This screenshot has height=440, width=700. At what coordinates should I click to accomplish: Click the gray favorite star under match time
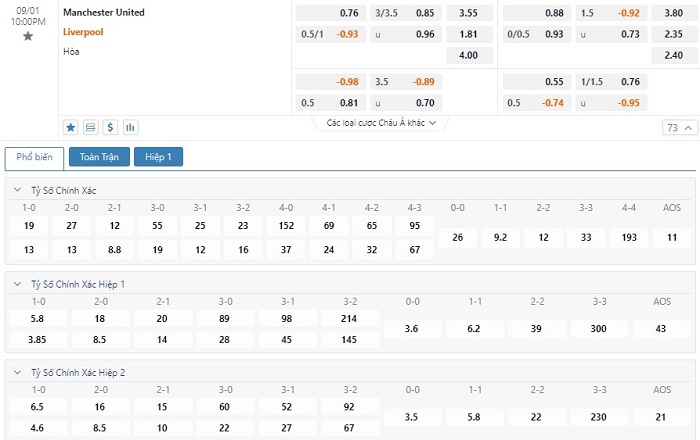28,36
